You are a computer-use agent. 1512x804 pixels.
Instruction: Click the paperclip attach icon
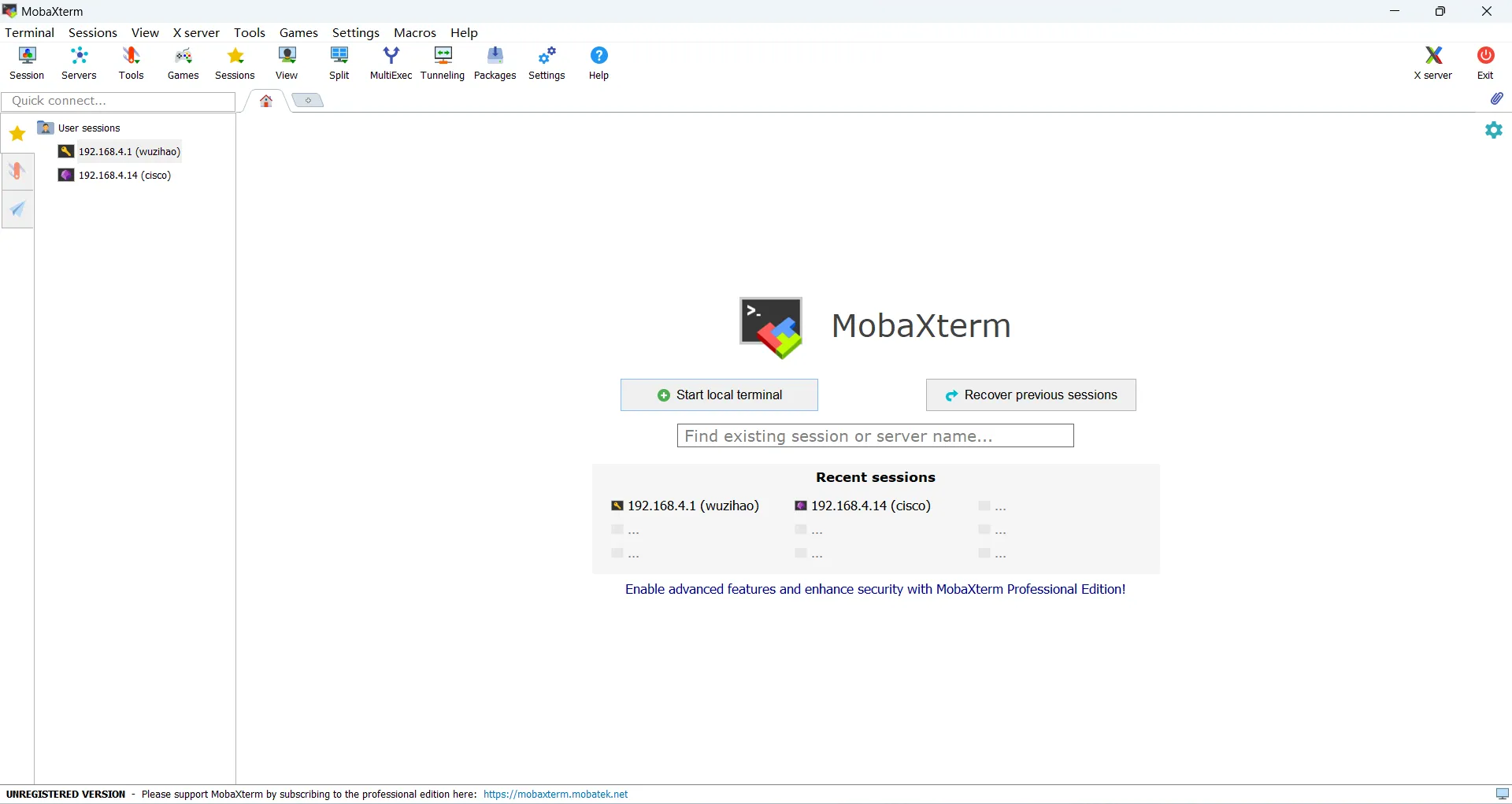(1497, 98)
